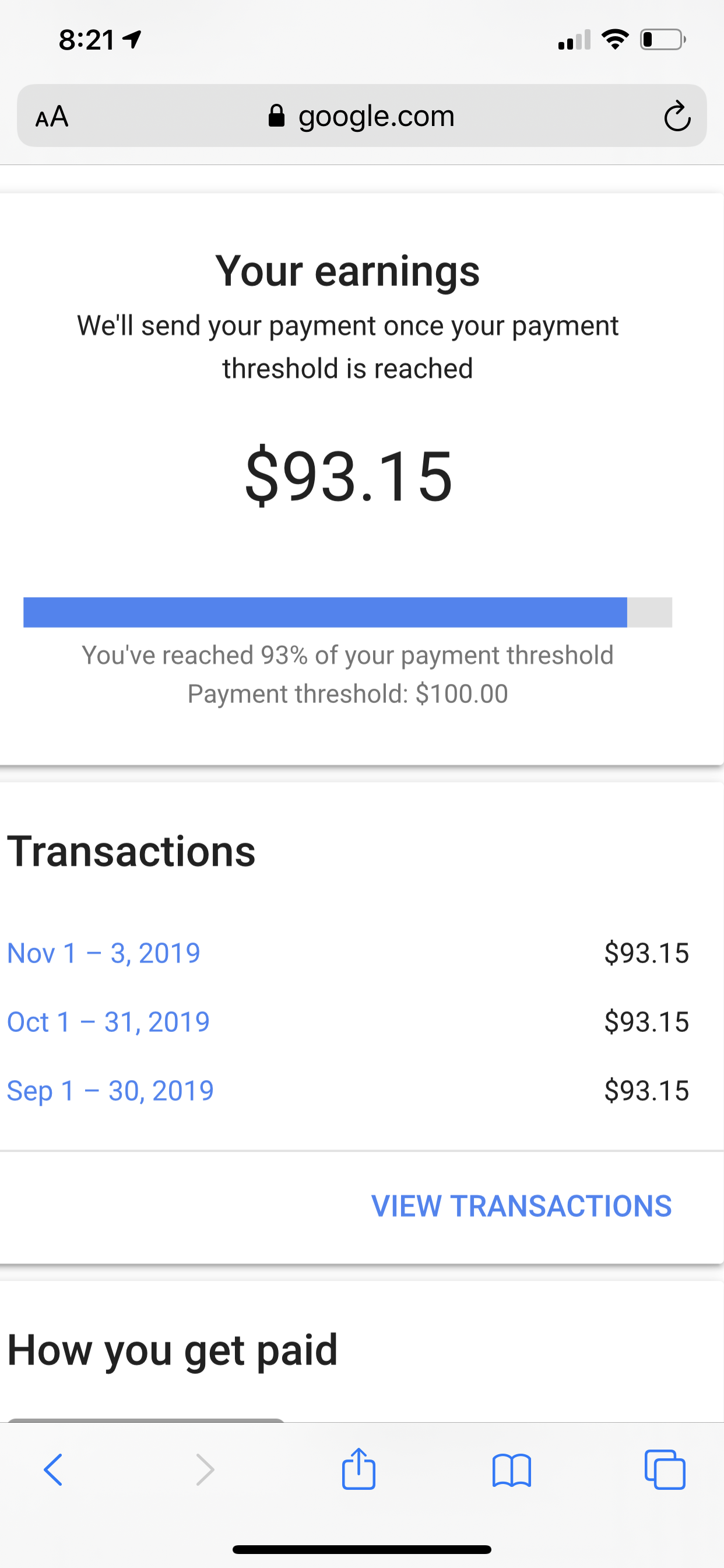Tap the blue payment threshold progress bar
Image resolution: width=724 pixels, height=1568 pixels.
(325, 612)
